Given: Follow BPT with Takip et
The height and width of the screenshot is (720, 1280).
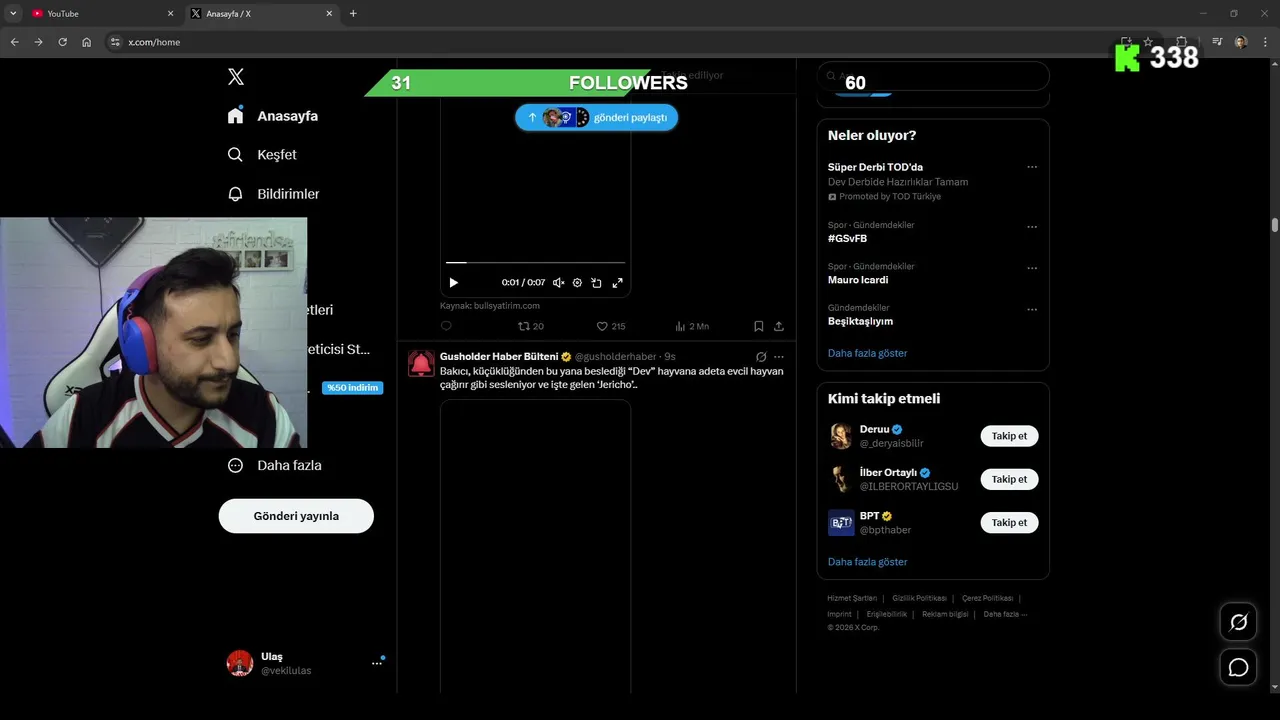Looking at the screenshot, I should (x=1009, y=522).
